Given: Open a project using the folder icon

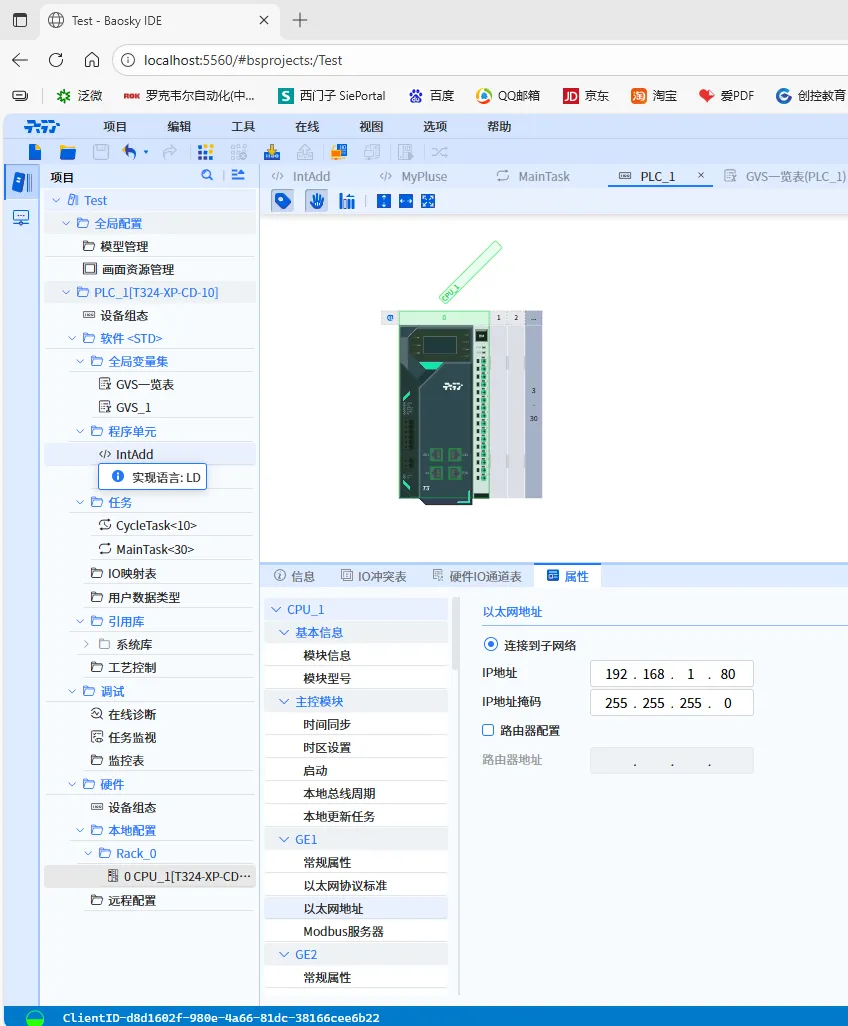Looking at the screenshot, I should coord(67,152).
